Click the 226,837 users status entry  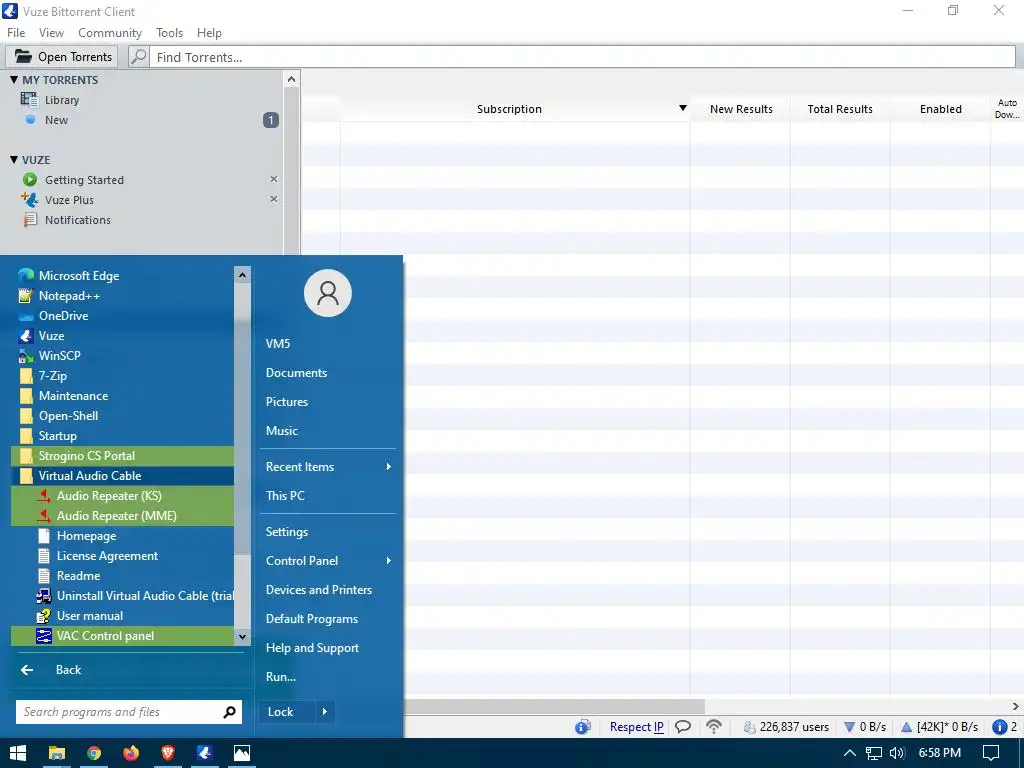coord(786,727)
